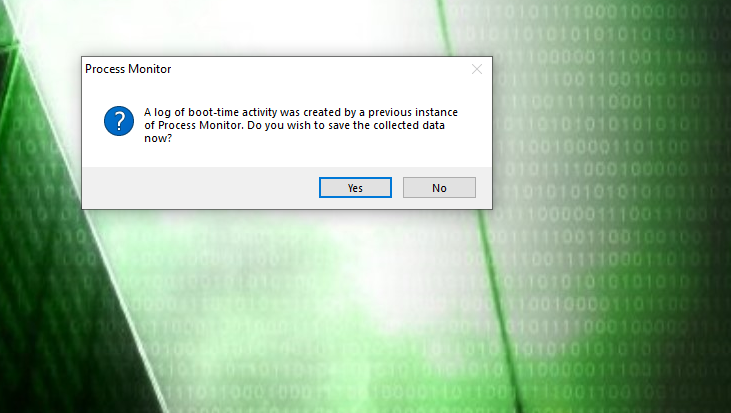This screenshot has width=731, height=413.
Task: Click the blue question mark icon
Action: pos(119,121)
